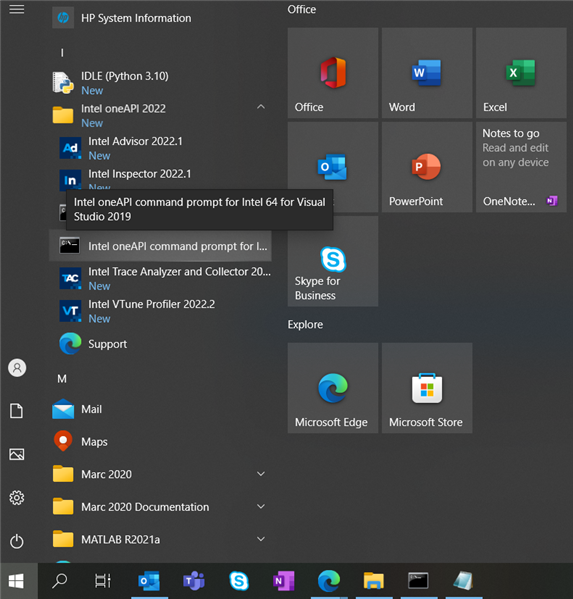Jump to letter M section header

pos(62,379)
